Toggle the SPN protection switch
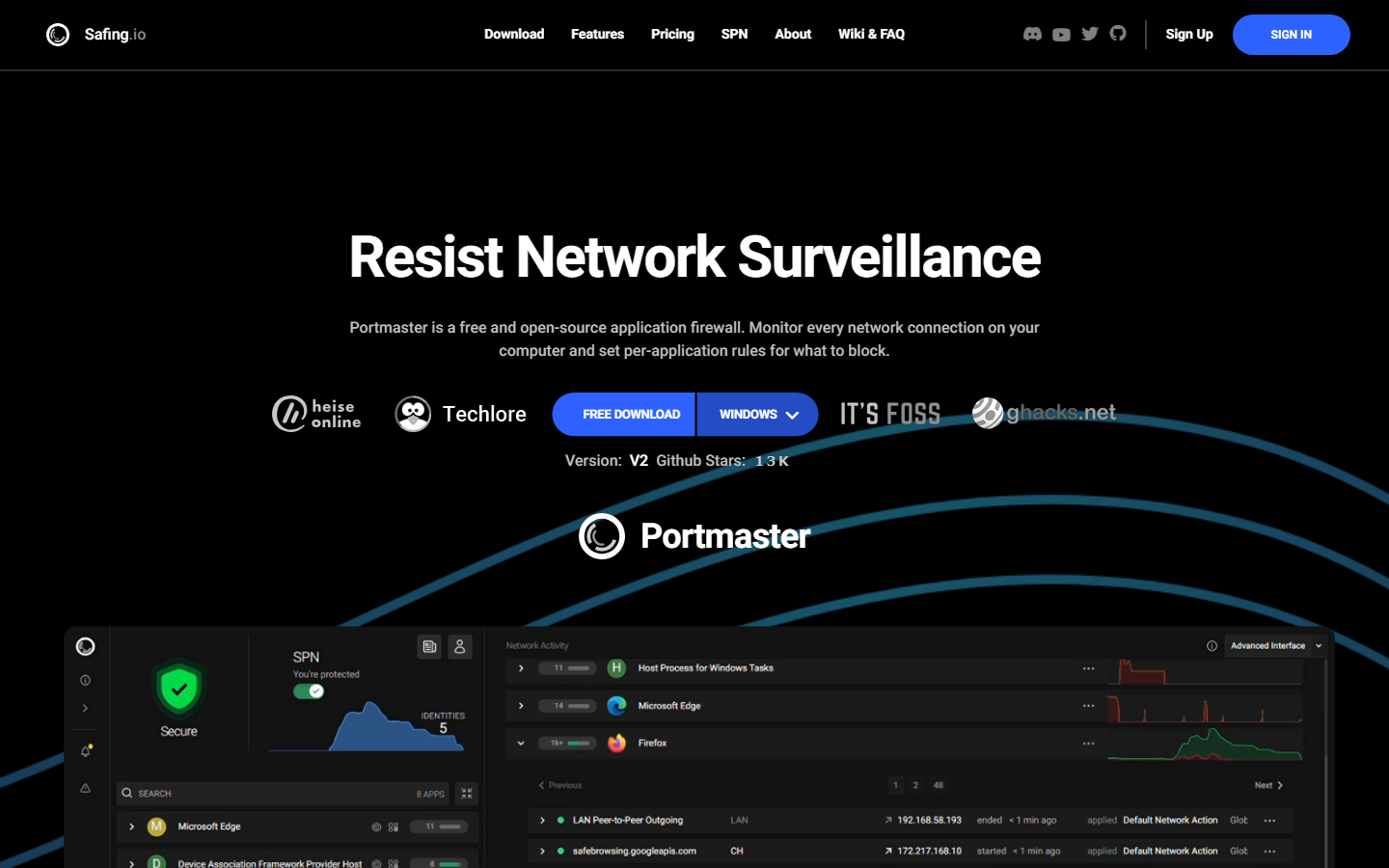Image resolution: width=1389 pixels, height=868 pixels. click(x=309, y=692)
